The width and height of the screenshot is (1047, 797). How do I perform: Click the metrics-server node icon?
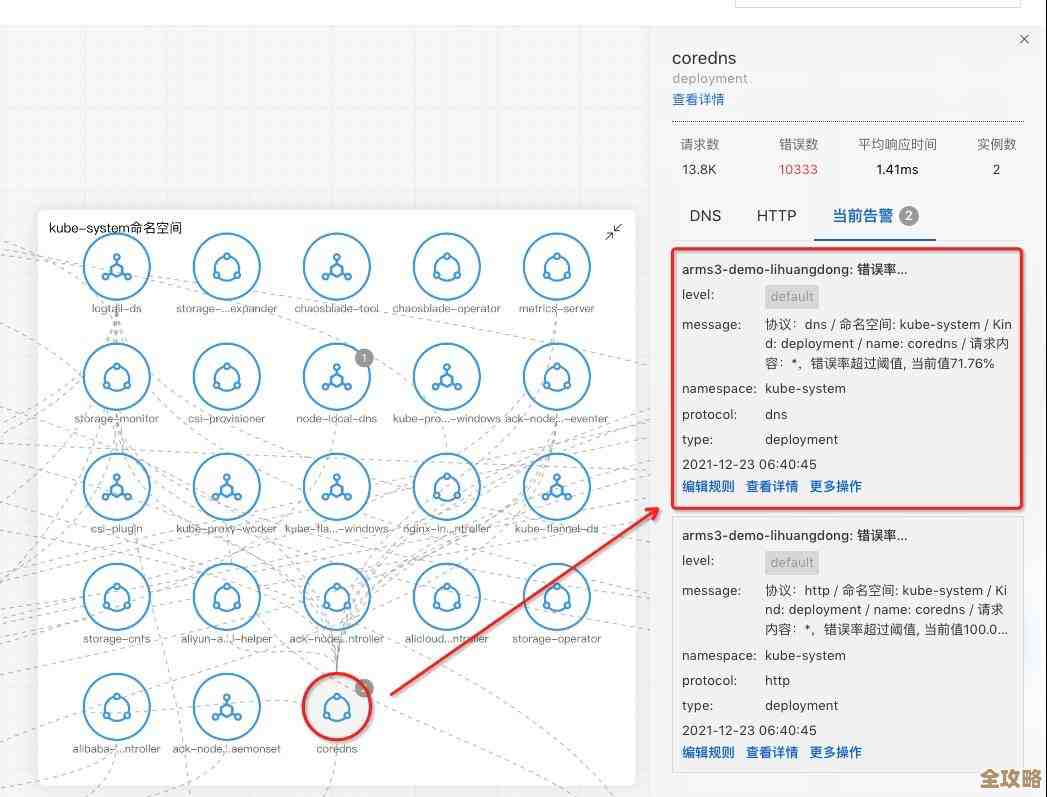click(556, 265)
